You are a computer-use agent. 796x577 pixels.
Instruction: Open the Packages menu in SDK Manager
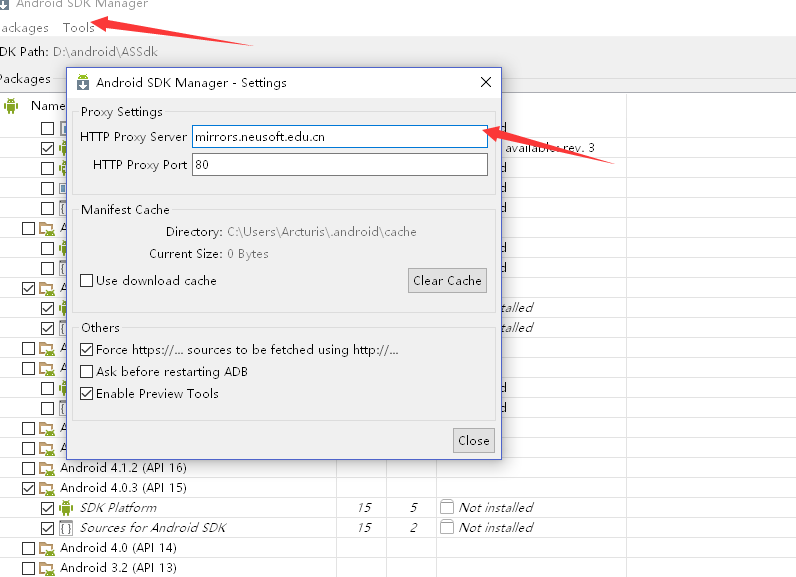[24, 27]
